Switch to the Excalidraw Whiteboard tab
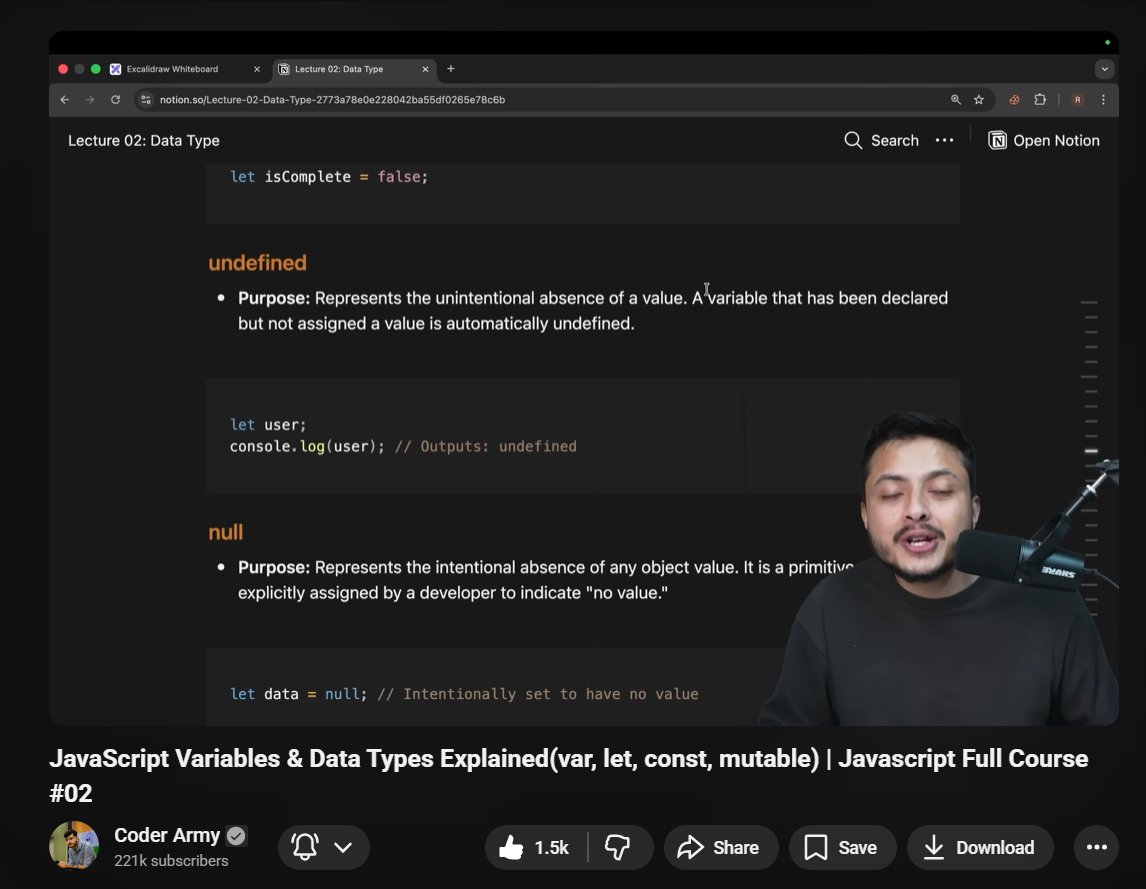The height and width of the screenshot is (889, 1146). click(172, 69)
